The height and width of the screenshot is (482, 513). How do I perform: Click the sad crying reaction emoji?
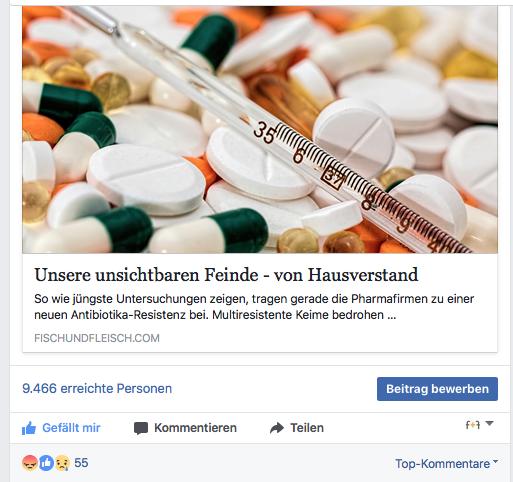pyautogui.click(x=62, y=463)
